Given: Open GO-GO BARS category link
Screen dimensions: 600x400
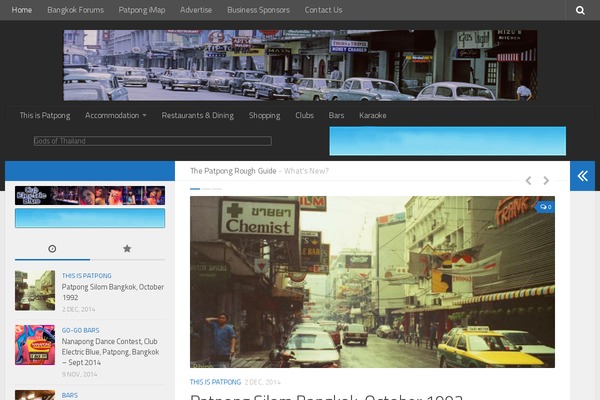Looking at the screenshot, I should point(80,330).
